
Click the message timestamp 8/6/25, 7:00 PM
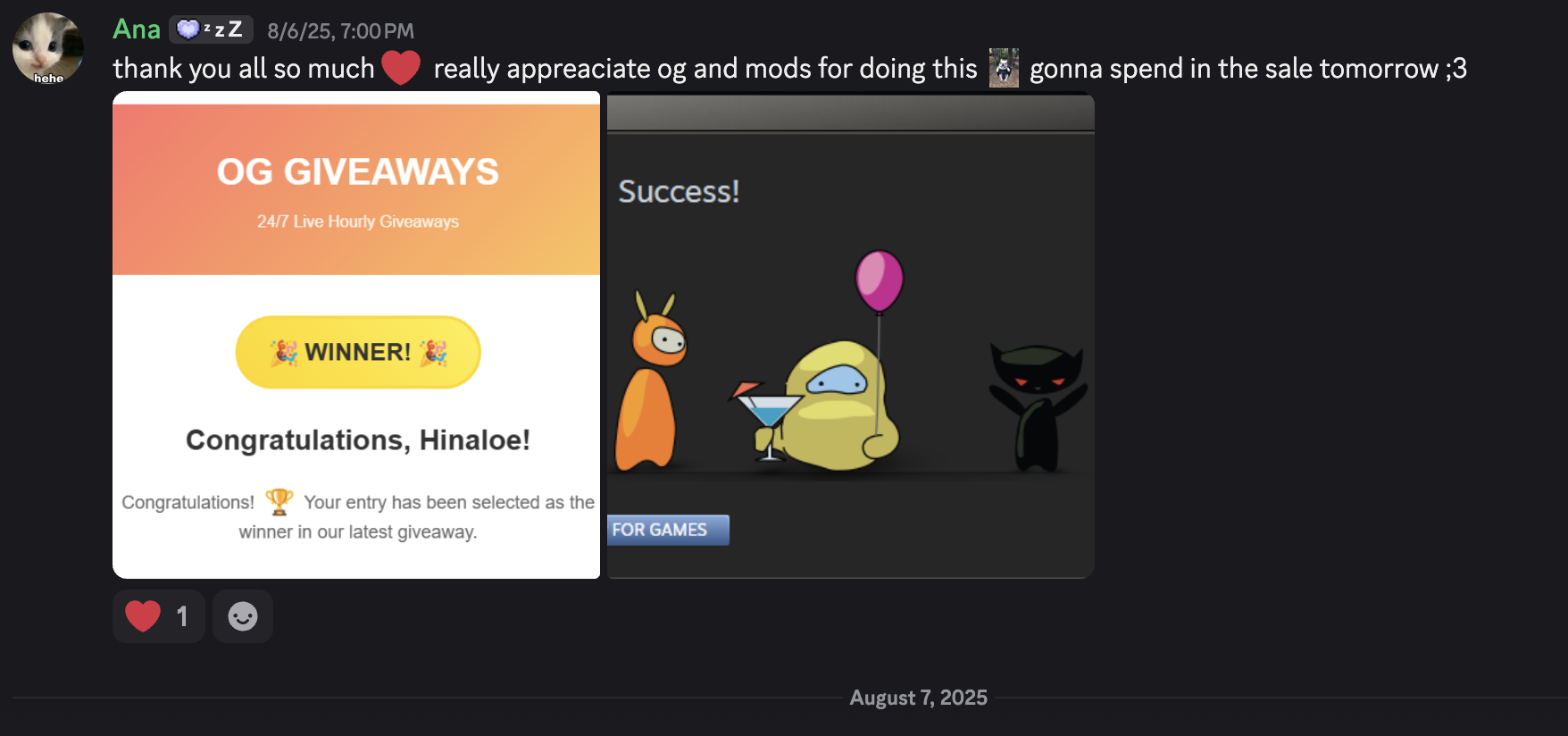[x=340, y=31]
